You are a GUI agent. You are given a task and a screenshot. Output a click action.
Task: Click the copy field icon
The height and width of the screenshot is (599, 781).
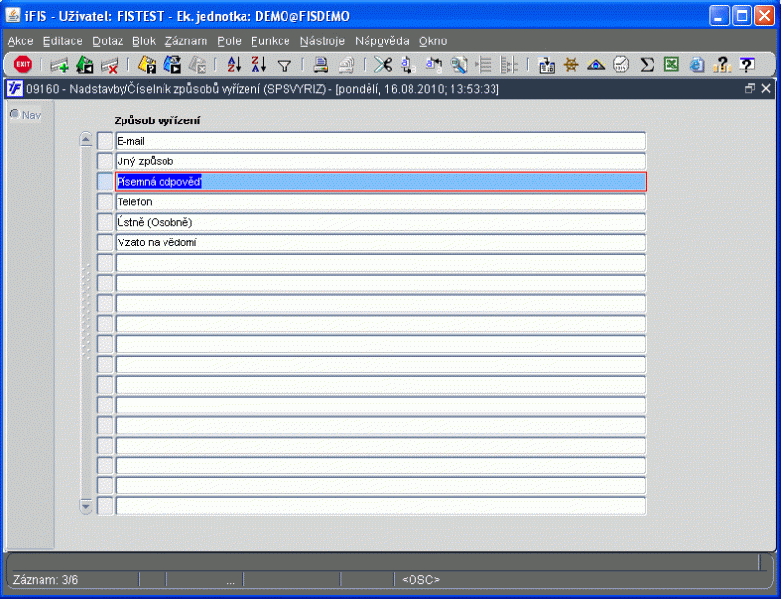coord(408,65)
